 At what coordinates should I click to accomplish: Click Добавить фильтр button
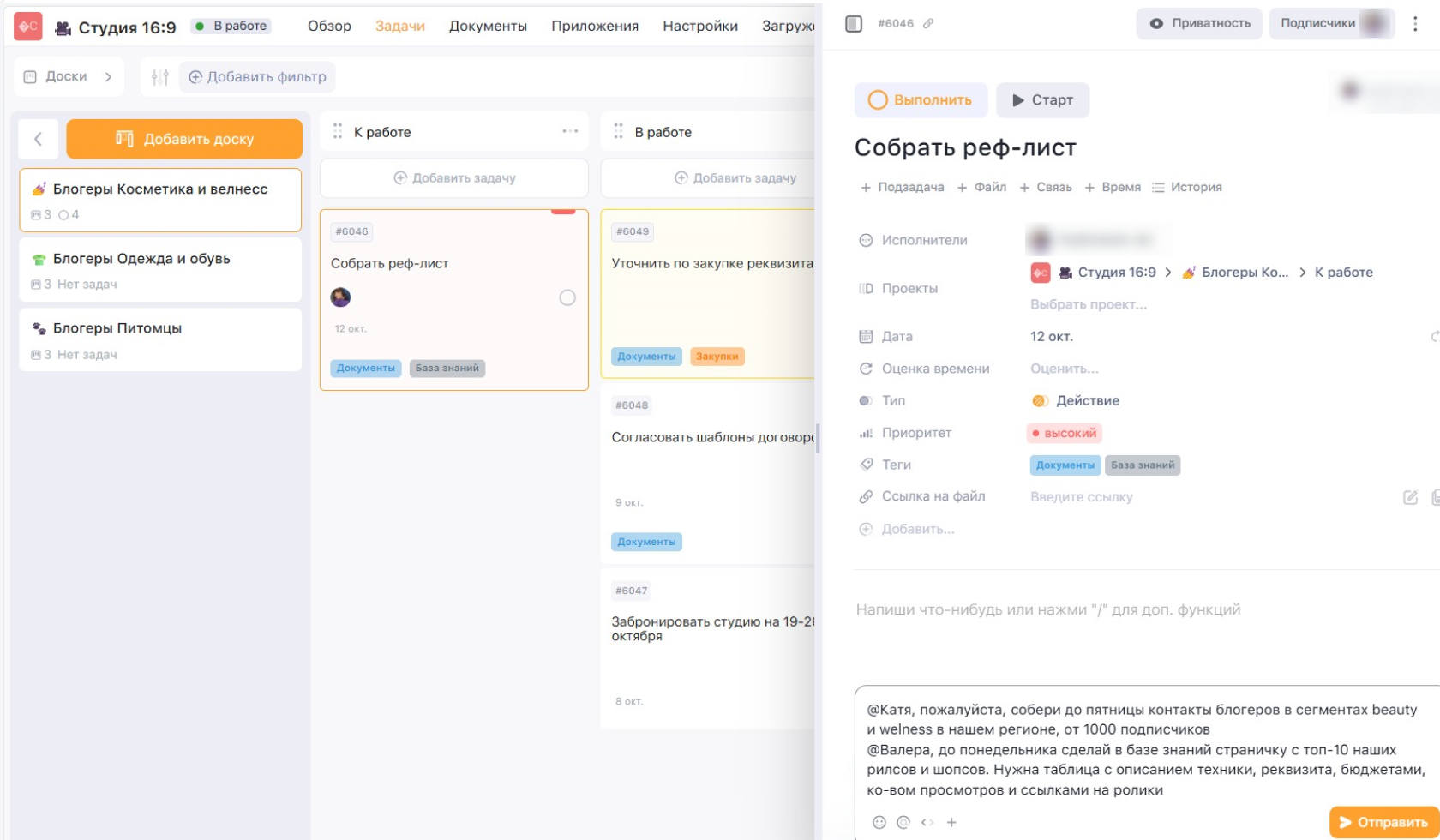click(x=257, y=77)
